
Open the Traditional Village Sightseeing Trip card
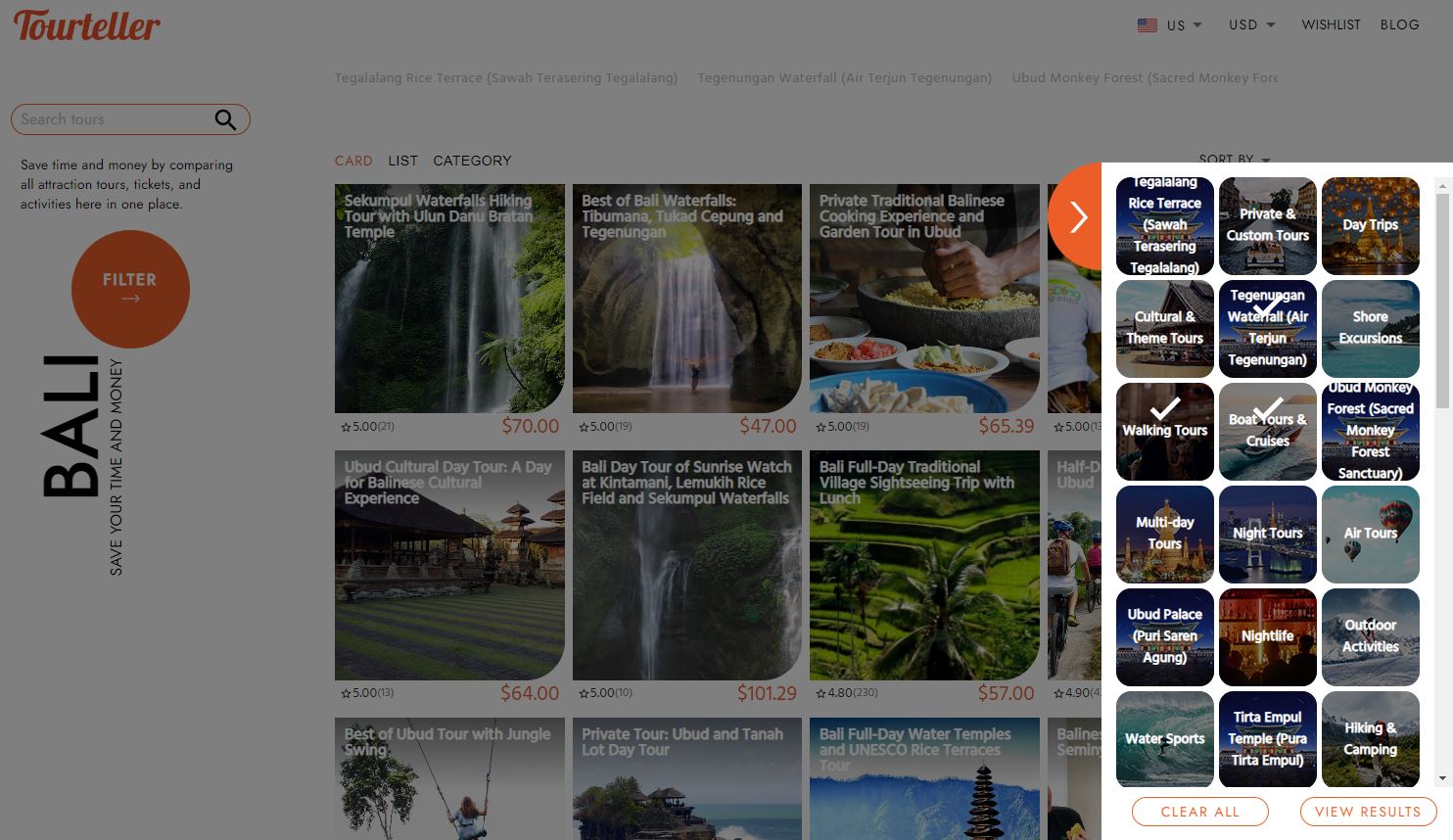tap(924, 565)
